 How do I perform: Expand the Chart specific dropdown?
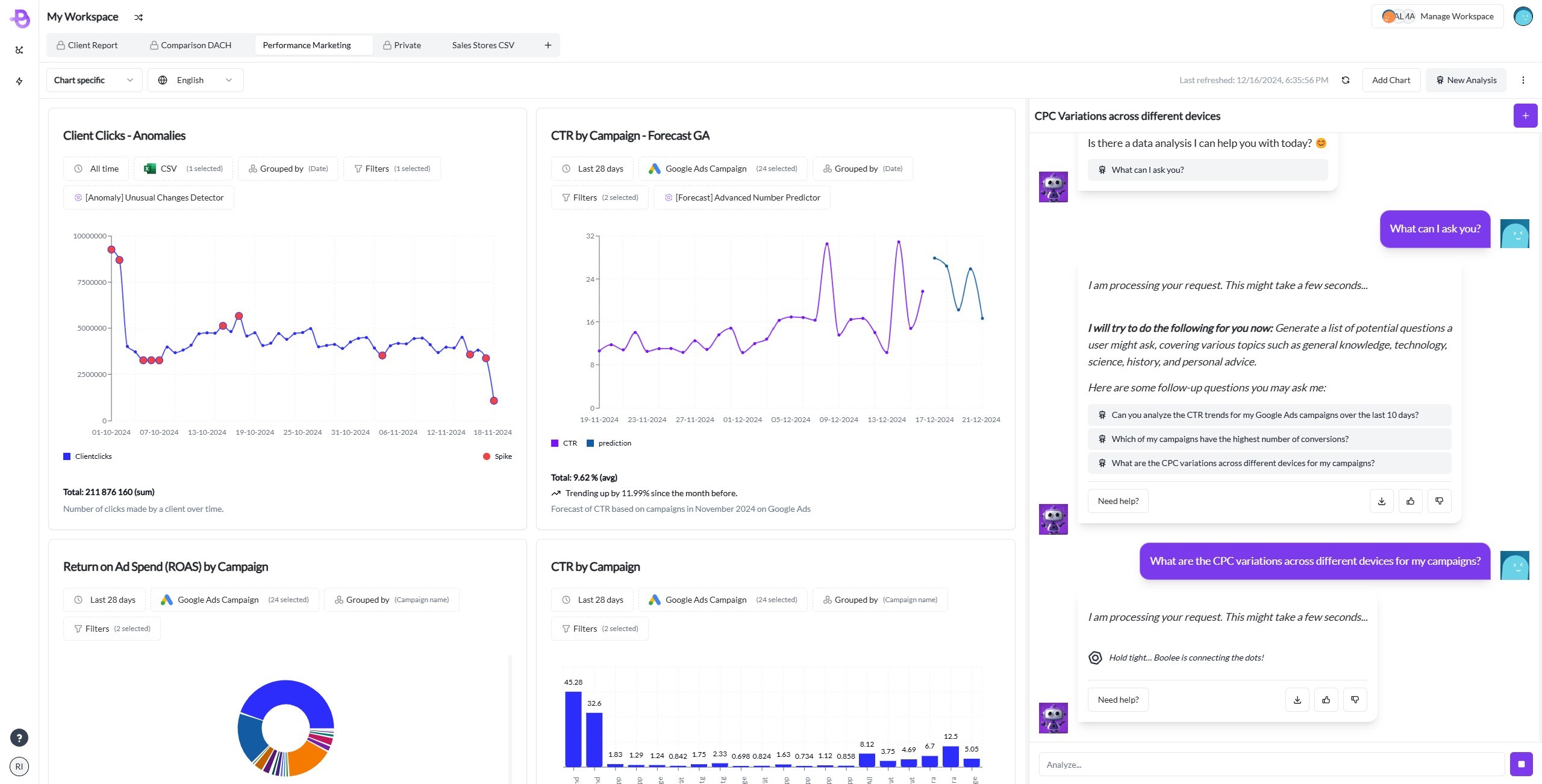click(93, 79)
